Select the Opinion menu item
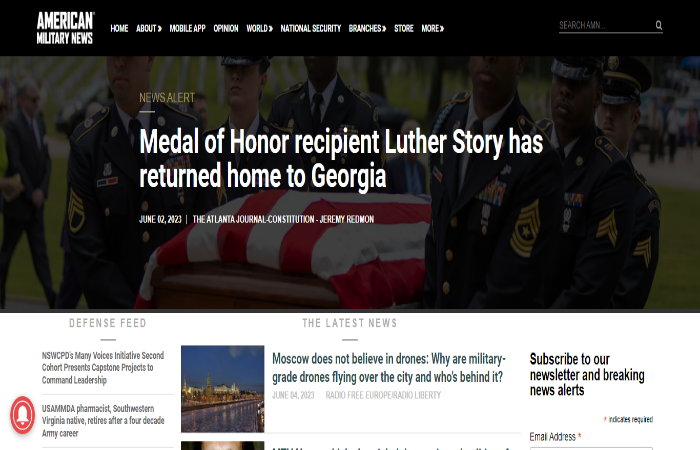The height and width of the screenshot is (450, 700). pyautogui.click(x=226, y=29)
